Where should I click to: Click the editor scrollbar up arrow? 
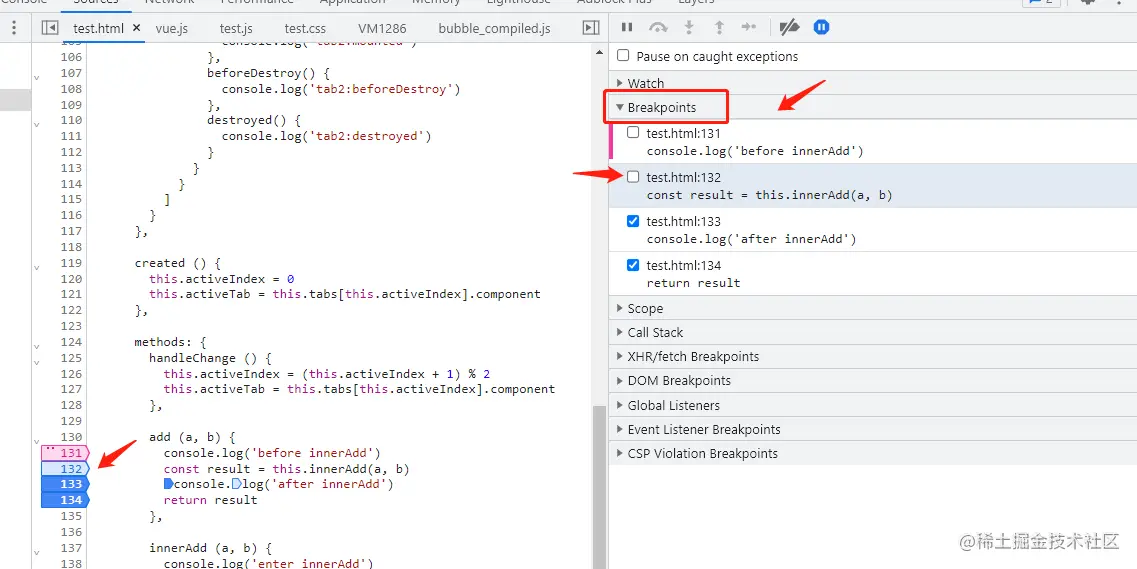click(x=599, y=52)
